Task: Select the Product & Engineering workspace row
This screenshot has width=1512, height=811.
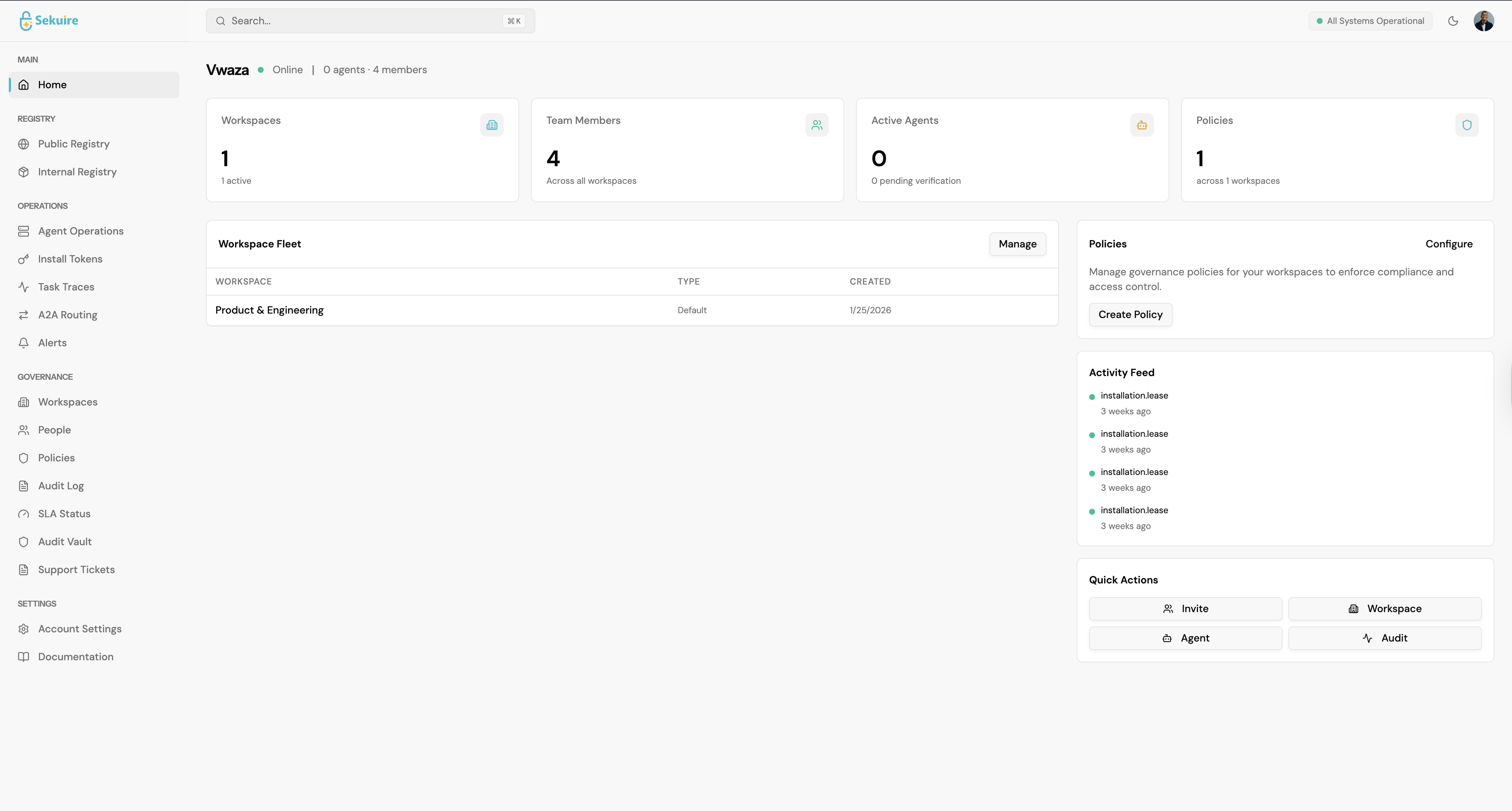Action: click(x=269, y=310)
